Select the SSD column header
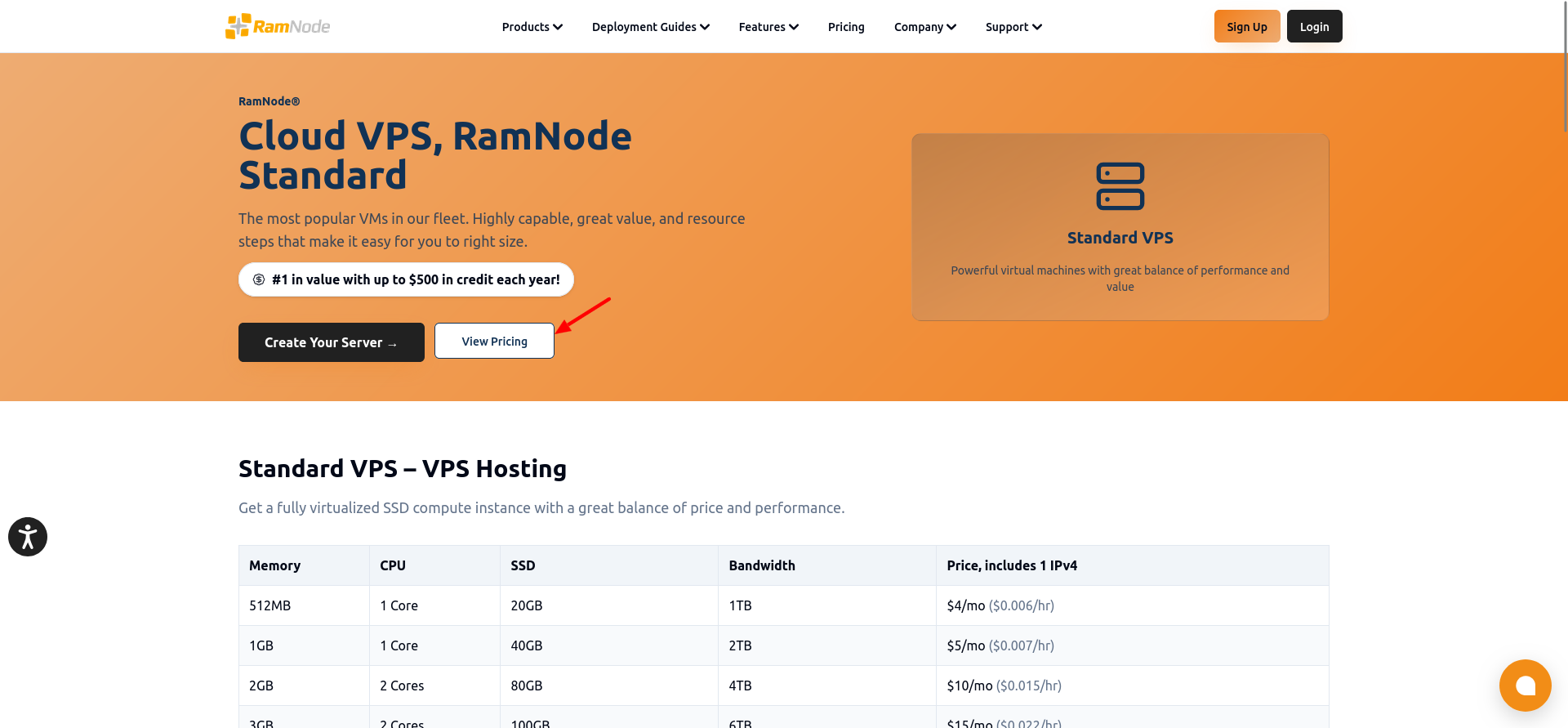This screenshot has height=728, width=1568. coord(609,565)
